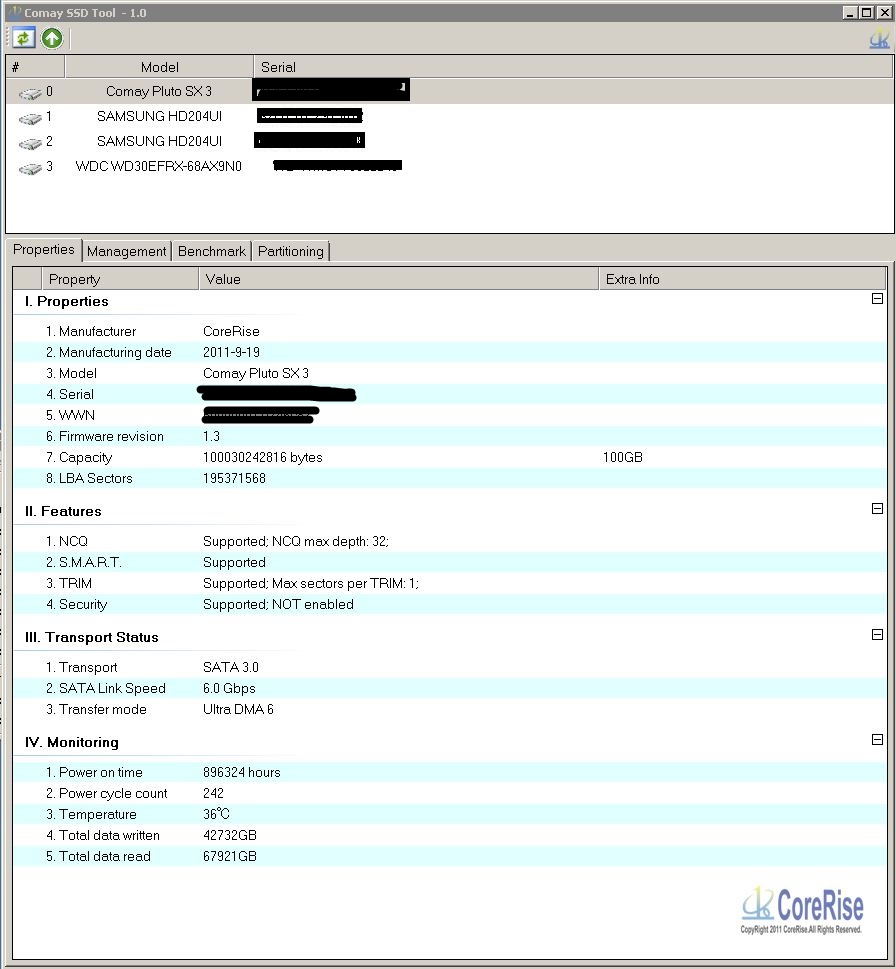Click the capacity value 100030242816 bytes
Image resolution: width=896 pixels, height=969 pixels.
[263, 457]
